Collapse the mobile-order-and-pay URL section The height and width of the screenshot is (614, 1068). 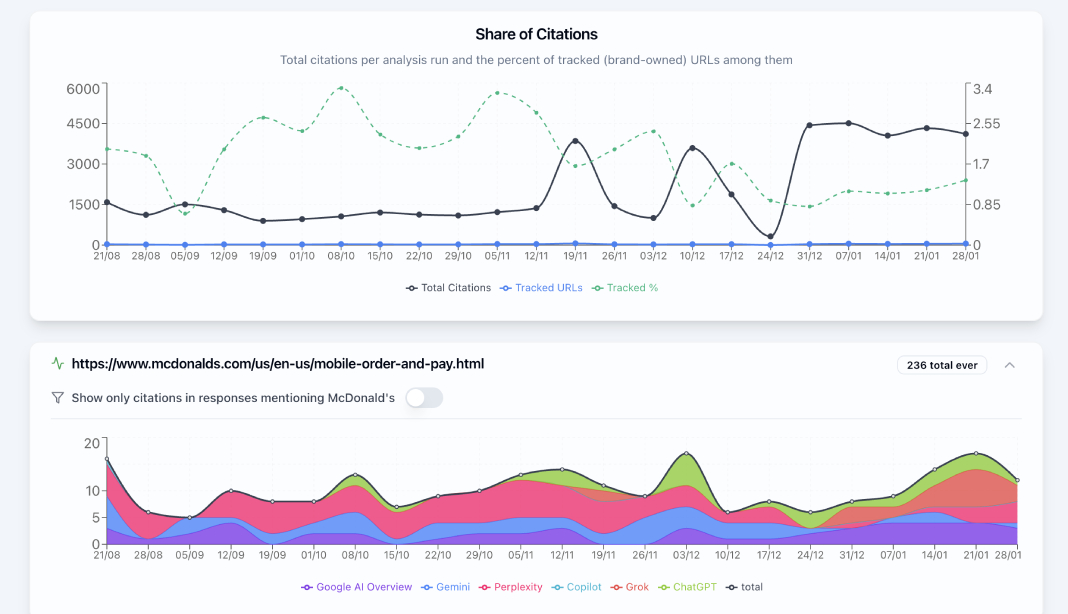(1009, 365)
